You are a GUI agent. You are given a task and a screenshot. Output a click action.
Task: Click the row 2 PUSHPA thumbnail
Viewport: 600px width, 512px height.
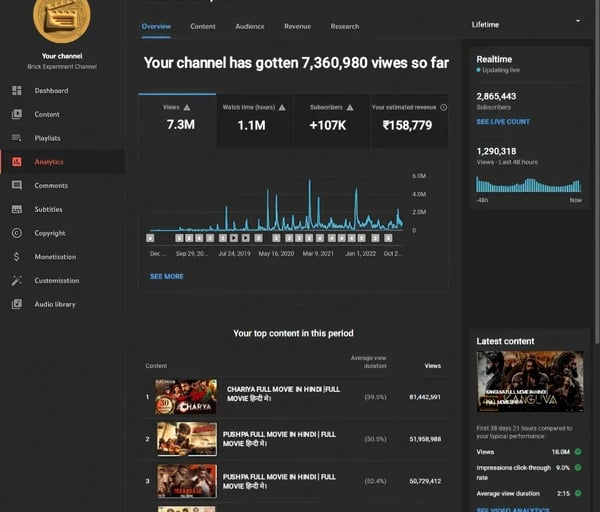(187, 439)
